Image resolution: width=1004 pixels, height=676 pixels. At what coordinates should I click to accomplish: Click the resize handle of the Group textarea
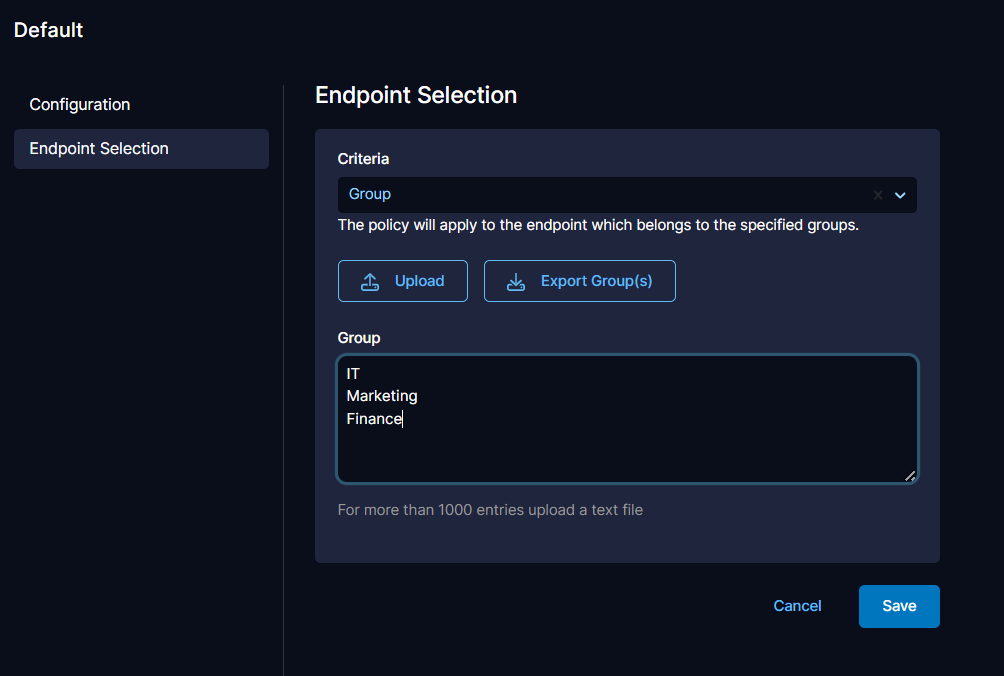(911, 476)
